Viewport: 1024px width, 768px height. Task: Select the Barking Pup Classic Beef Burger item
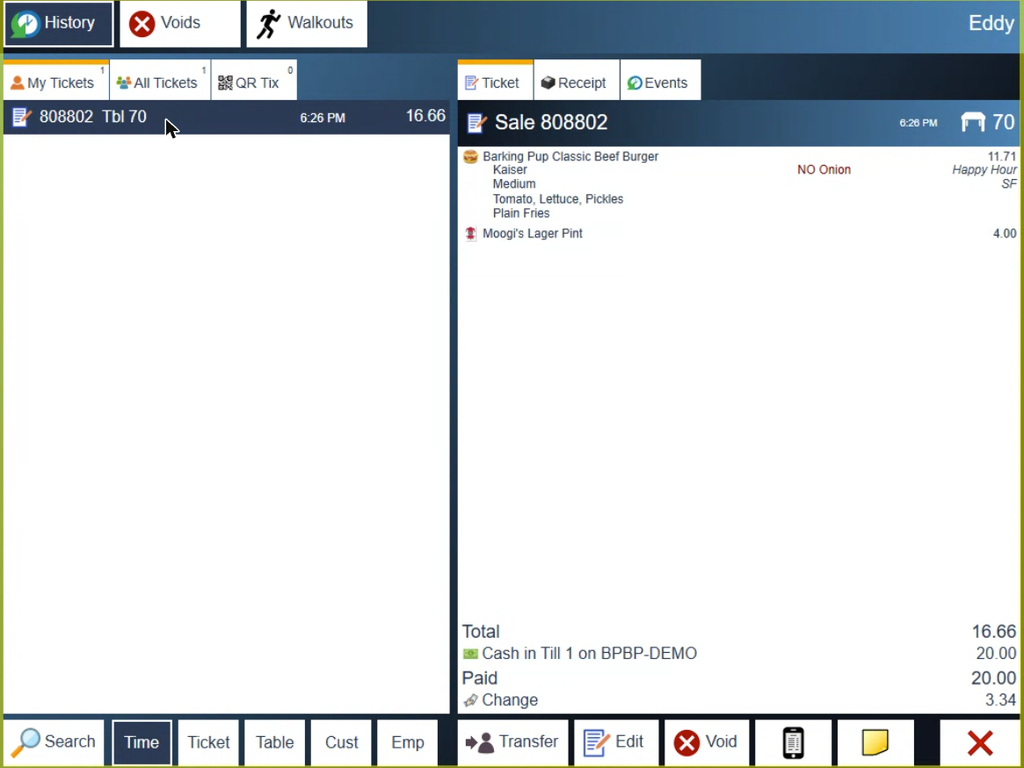570,156
